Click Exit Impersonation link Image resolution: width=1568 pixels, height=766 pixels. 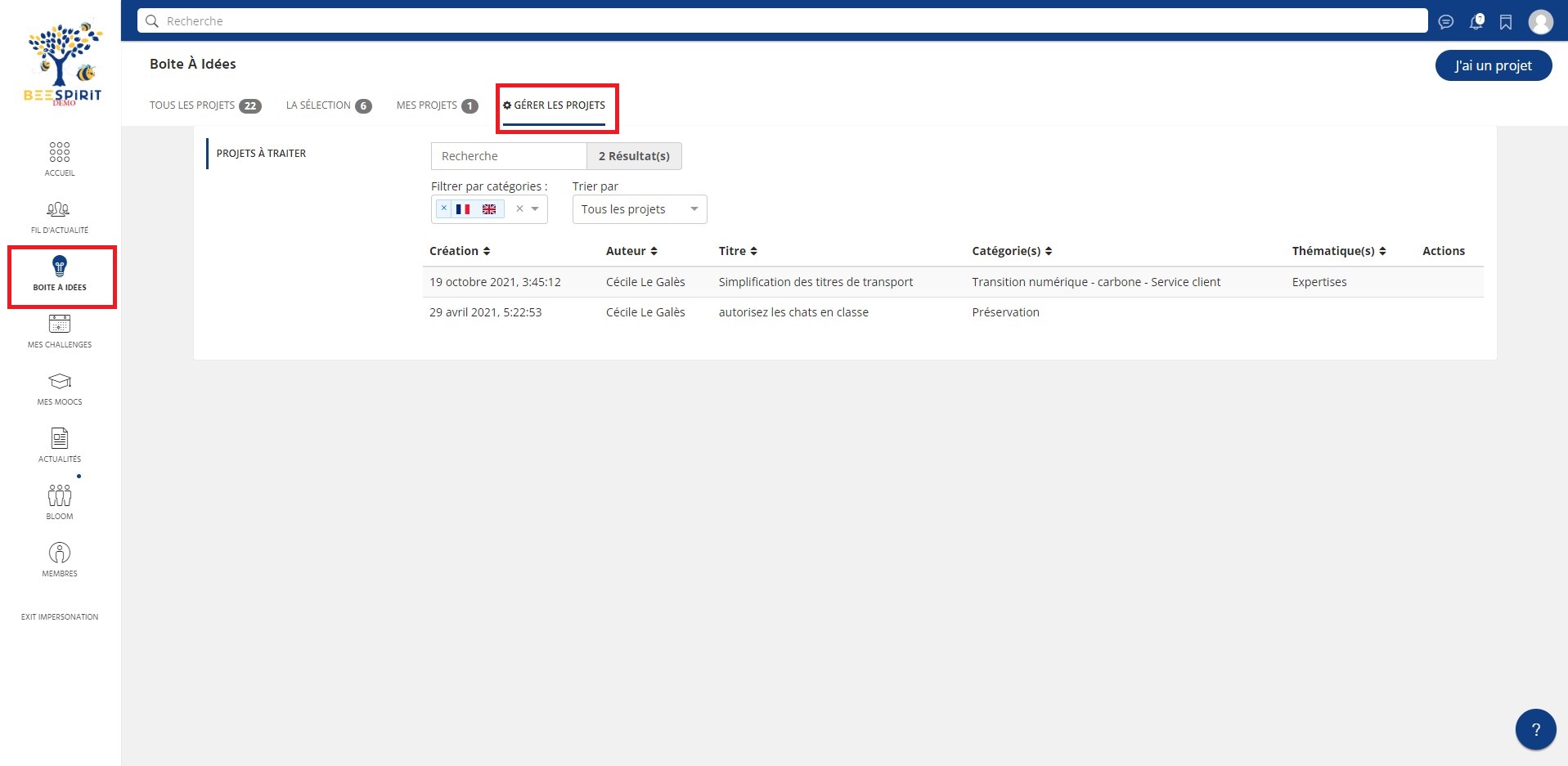60,617
